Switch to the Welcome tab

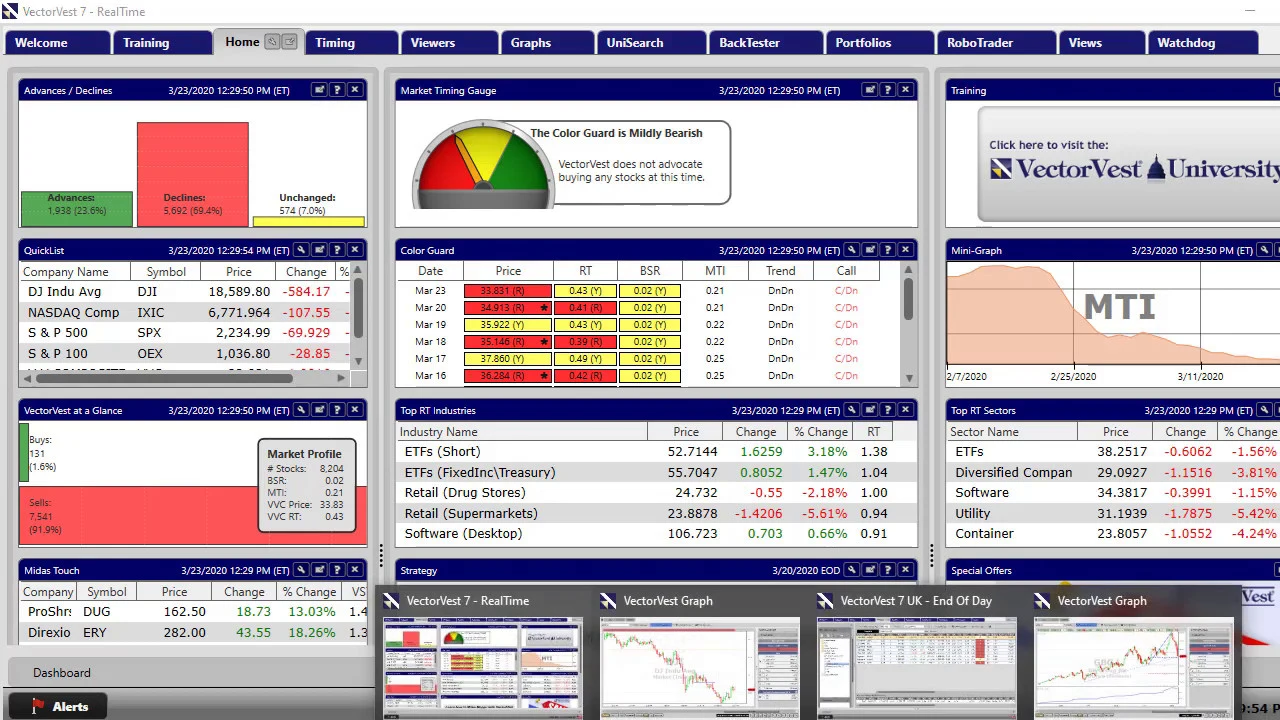(x=58, y=43)
